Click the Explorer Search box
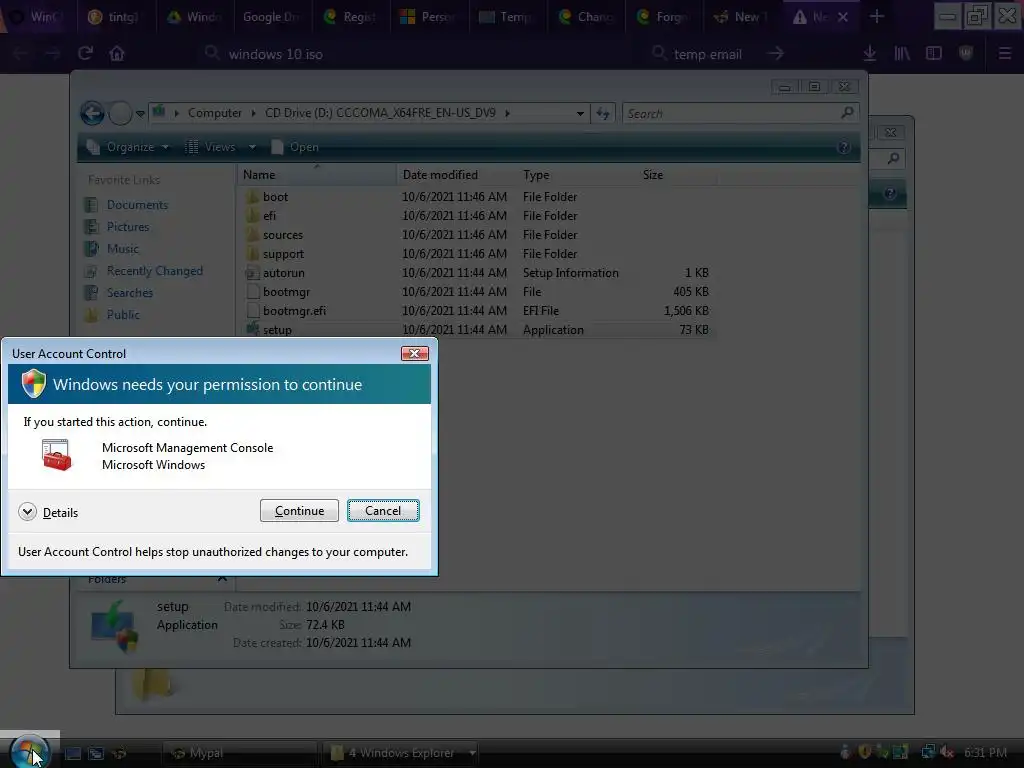This screenshot has width=1024, height=768. pyautogui.click(x=740, y=114)
